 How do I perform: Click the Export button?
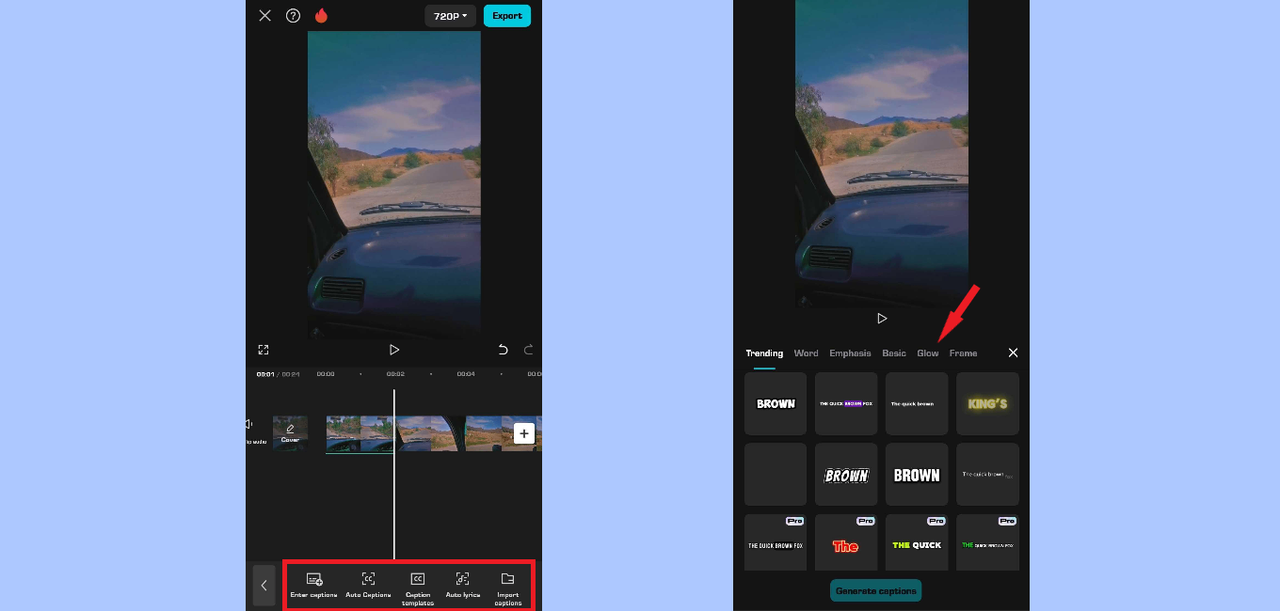pyautogui.click(x=507, y=16)
